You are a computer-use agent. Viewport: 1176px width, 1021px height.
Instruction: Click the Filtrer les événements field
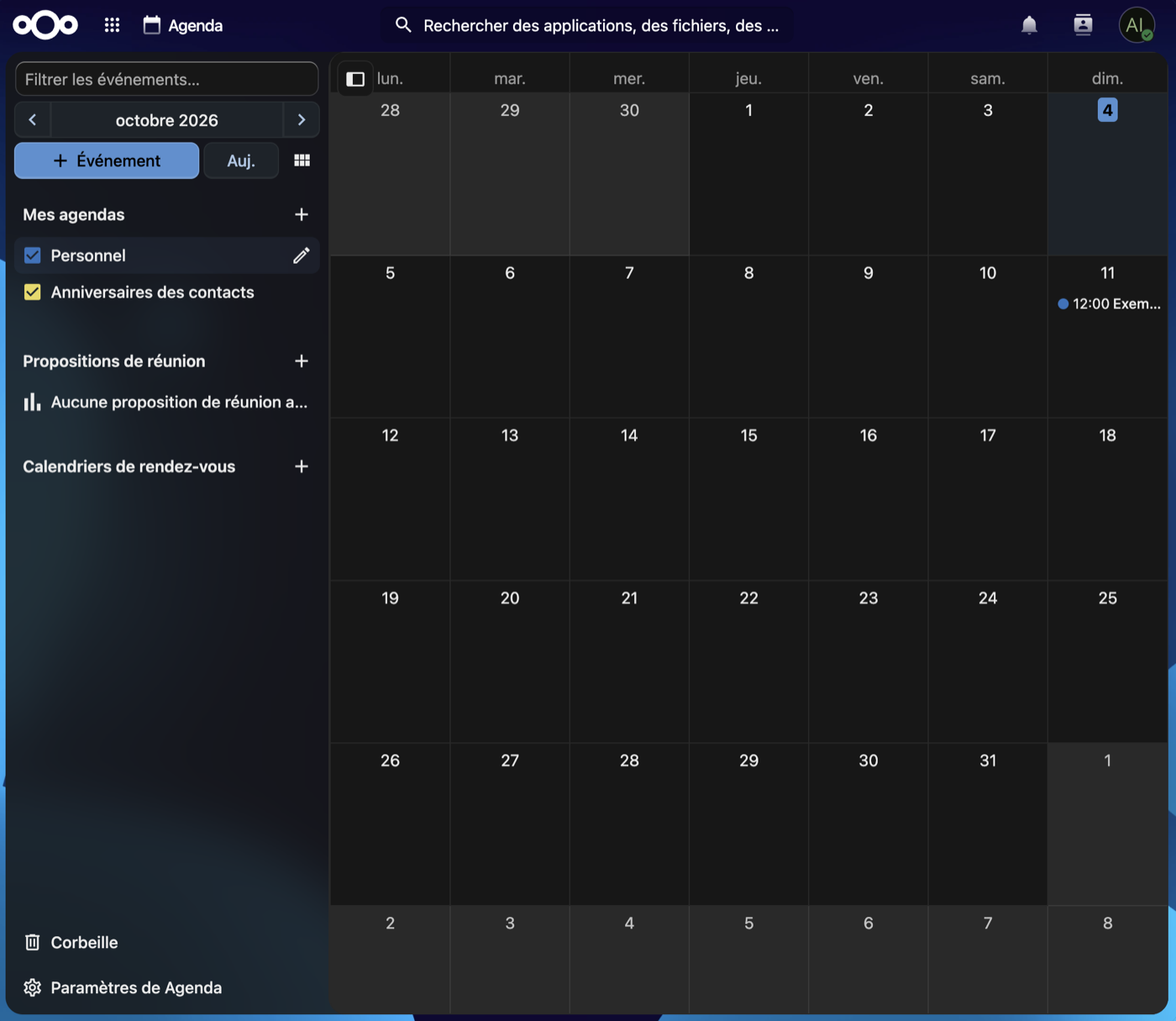[166, 79]
